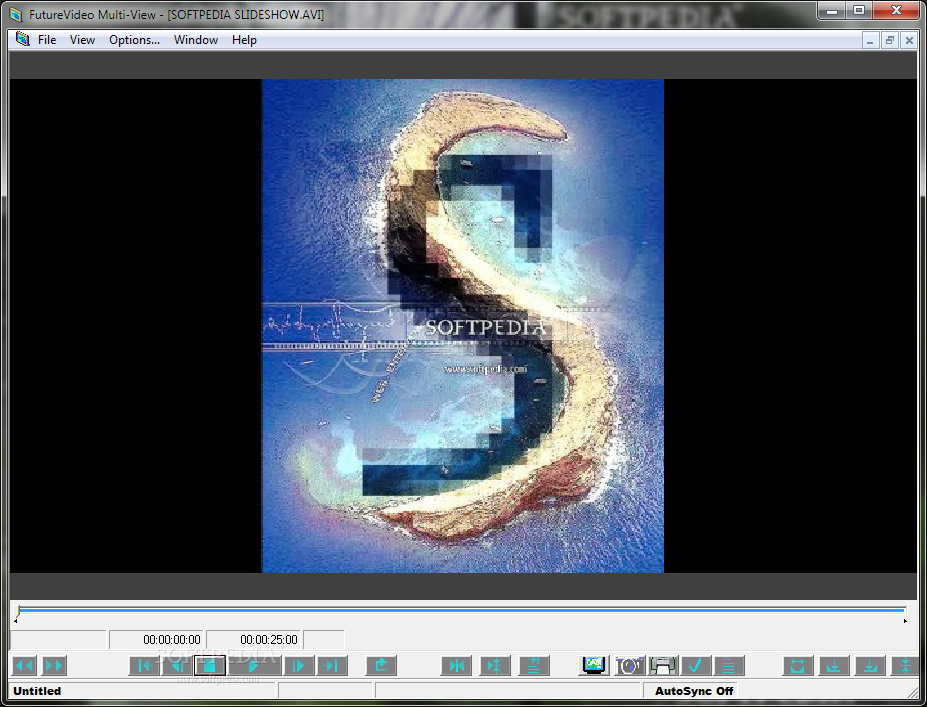Open the Options... menu

pyautogui.click(x=134, y=40)
